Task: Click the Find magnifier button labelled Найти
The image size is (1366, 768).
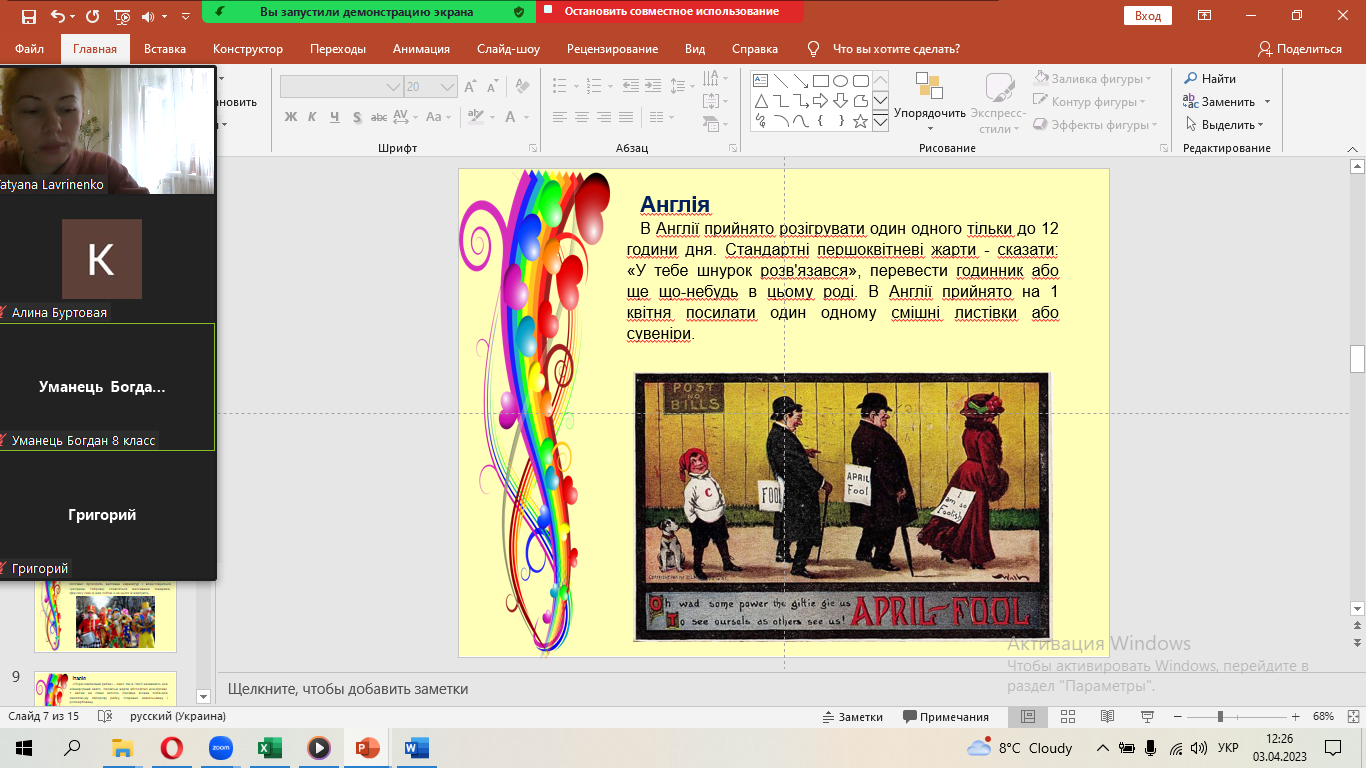Action: [1211, 79]
